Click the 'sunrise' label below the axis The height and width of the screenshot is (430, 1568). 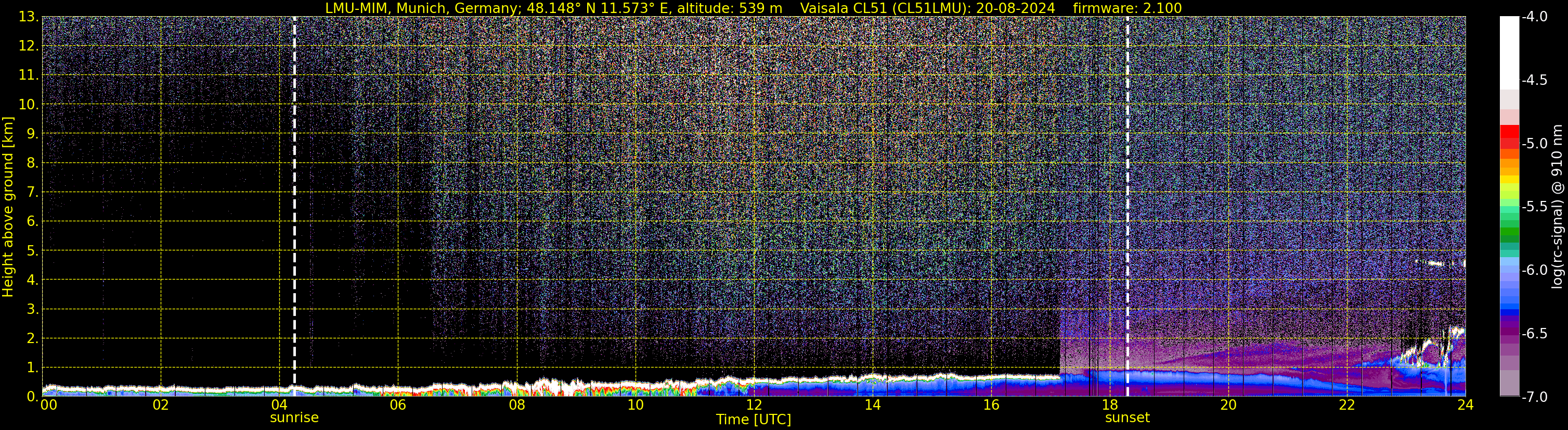[x=294, y=417]
